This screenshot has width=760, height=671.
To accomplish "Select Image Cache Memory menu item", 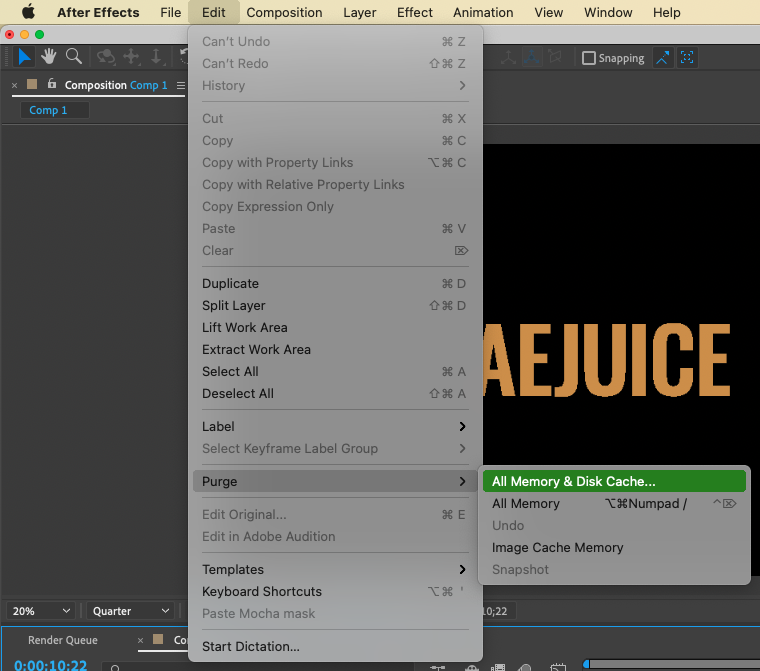I will click(557, 547).
